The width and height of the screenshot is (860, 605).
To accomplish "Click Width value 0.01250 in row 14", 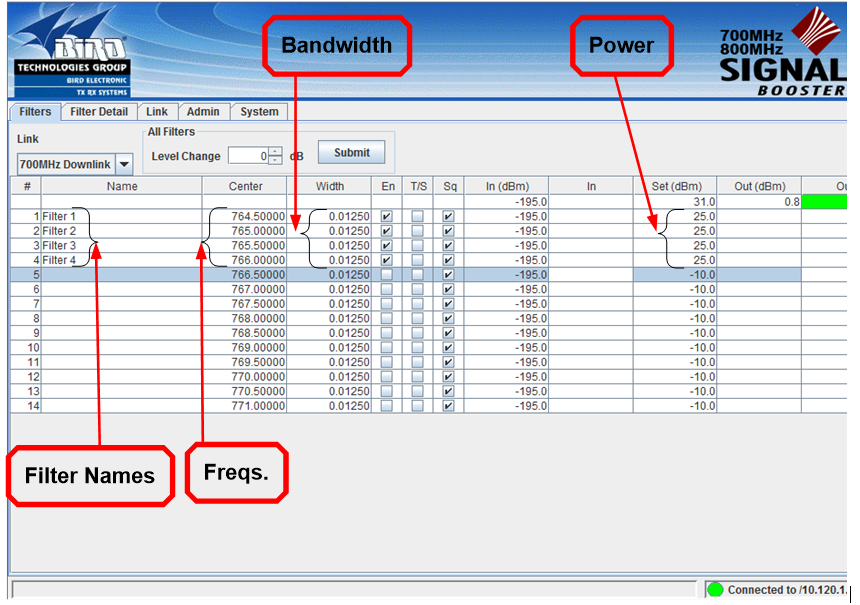I will pos(349,406).
